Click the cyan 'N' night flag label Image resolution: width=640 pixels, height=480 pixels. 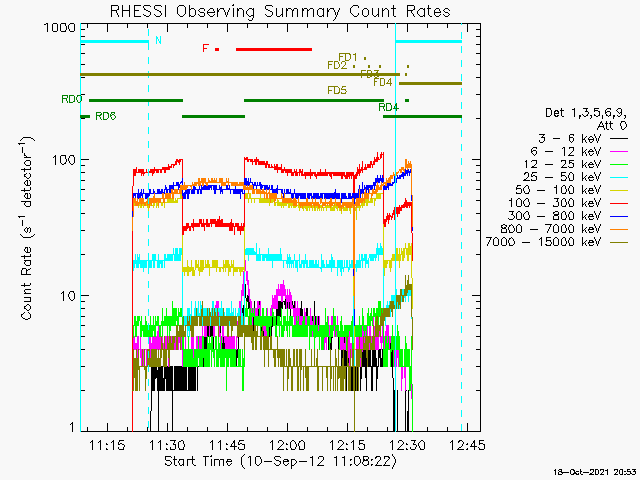(158, 40)
